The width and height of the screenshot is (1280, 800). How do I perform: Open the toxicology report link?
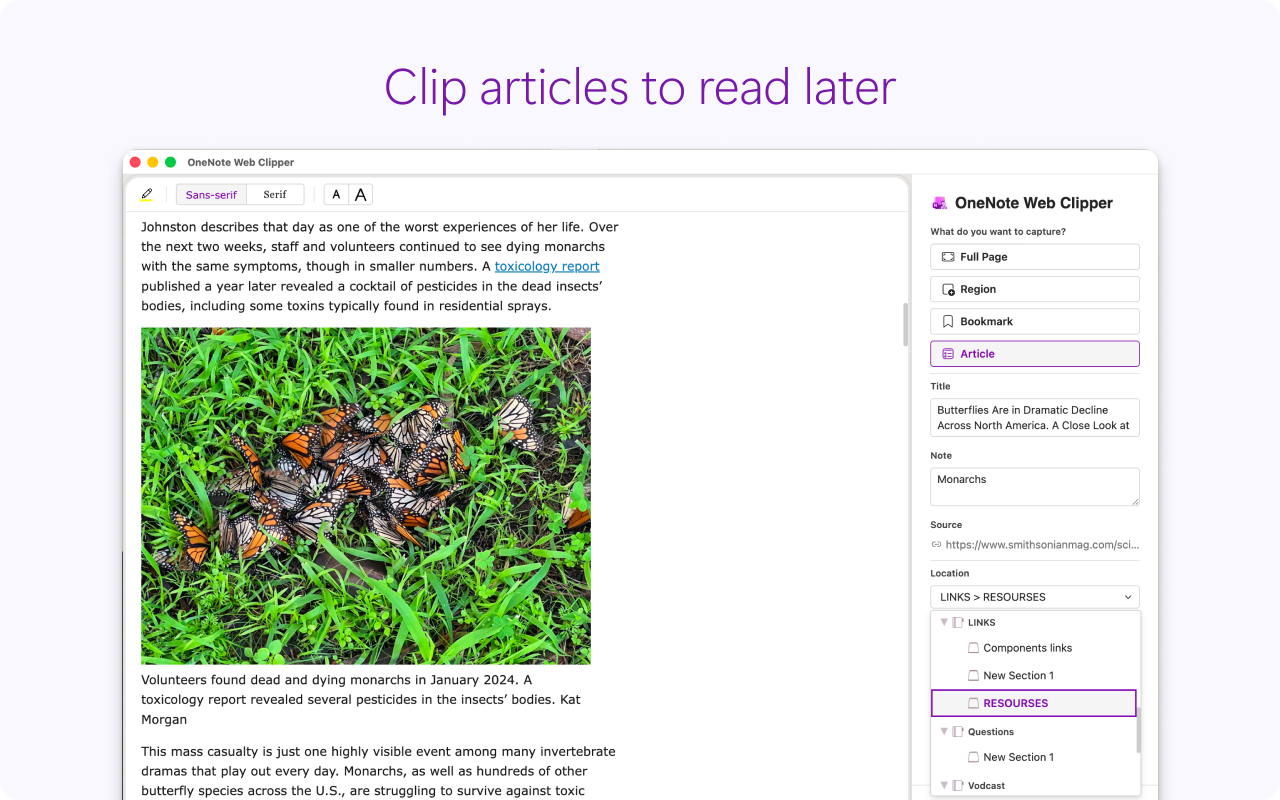pos(547,266)
